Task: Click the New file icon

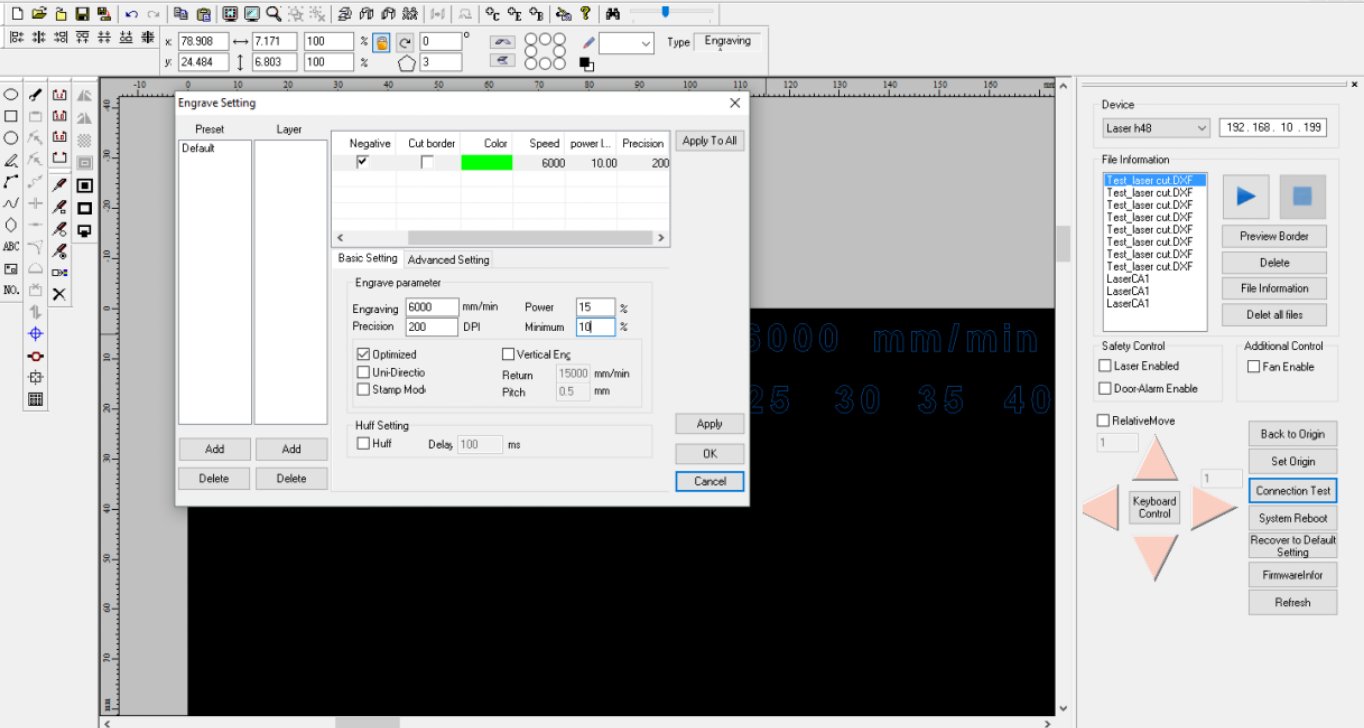Action: pos(16,14)
